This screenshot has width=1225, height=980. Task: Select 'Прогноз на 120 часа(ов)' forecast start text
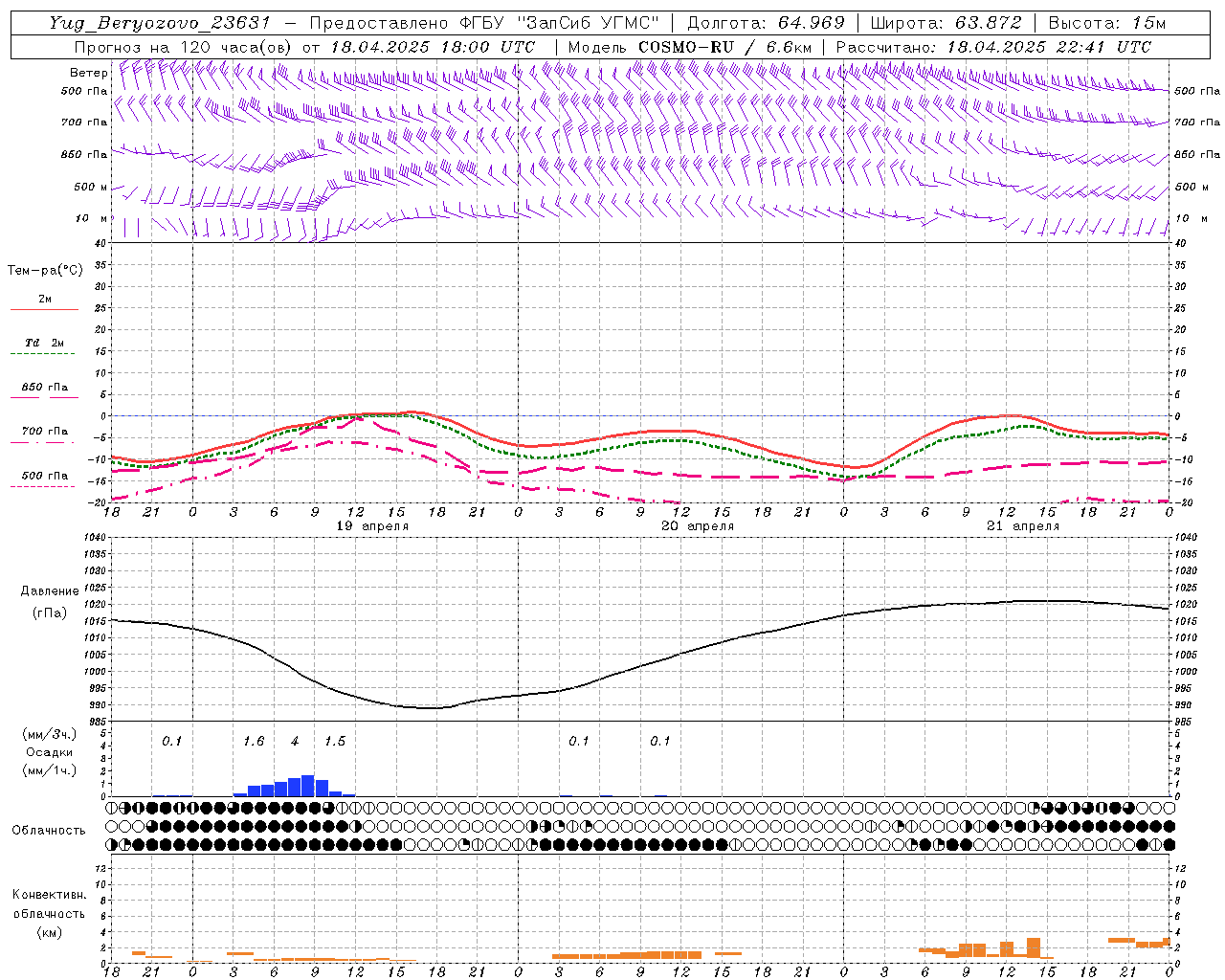coord(184,47)
